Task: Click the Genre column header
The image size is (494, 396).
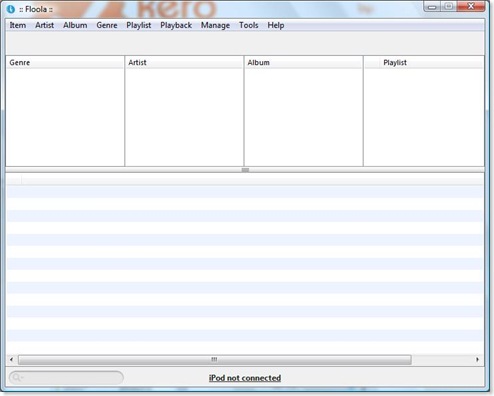Action: [x=65, y=62]
